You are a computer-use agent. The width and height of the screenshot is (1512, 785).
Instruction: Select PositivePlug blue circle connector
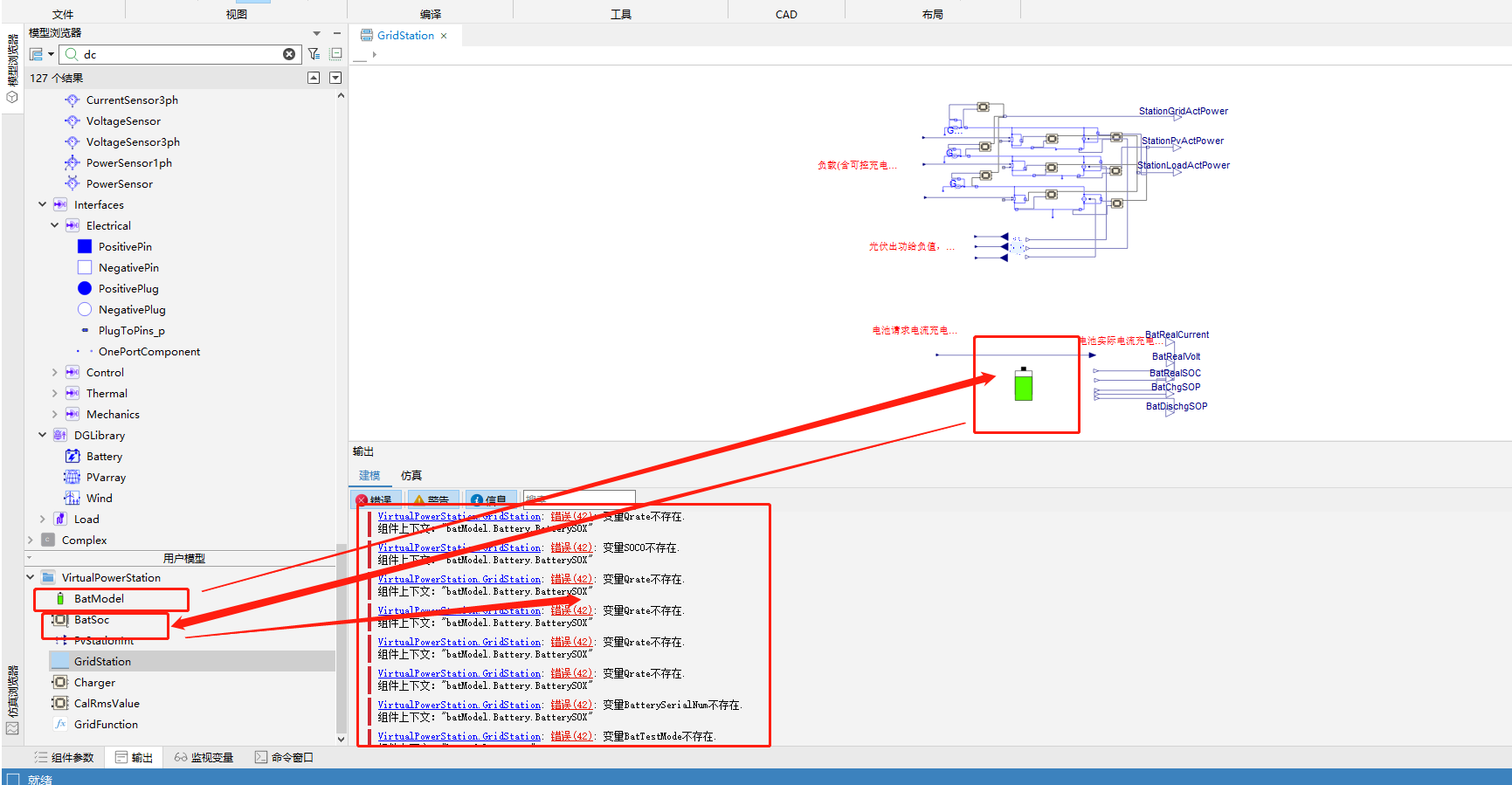pos(85,289)
